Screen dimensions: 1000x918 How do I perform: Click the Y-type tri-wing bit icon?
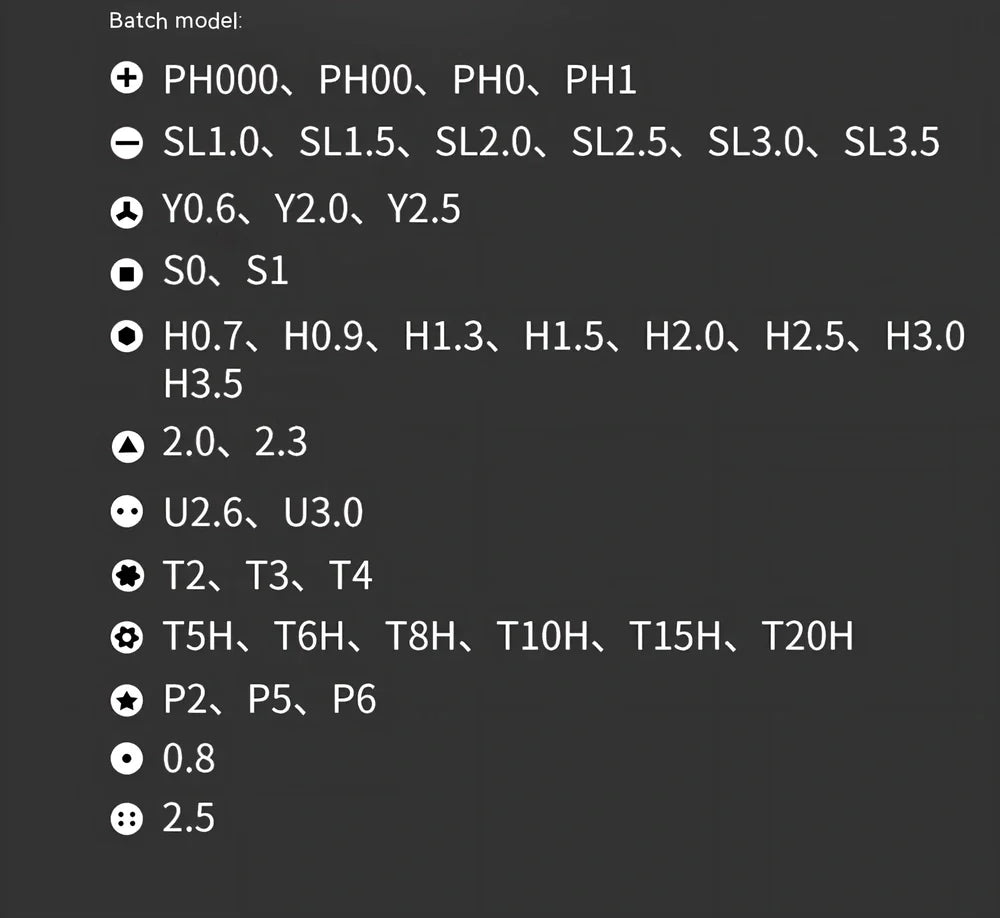[x=127, y=212]
